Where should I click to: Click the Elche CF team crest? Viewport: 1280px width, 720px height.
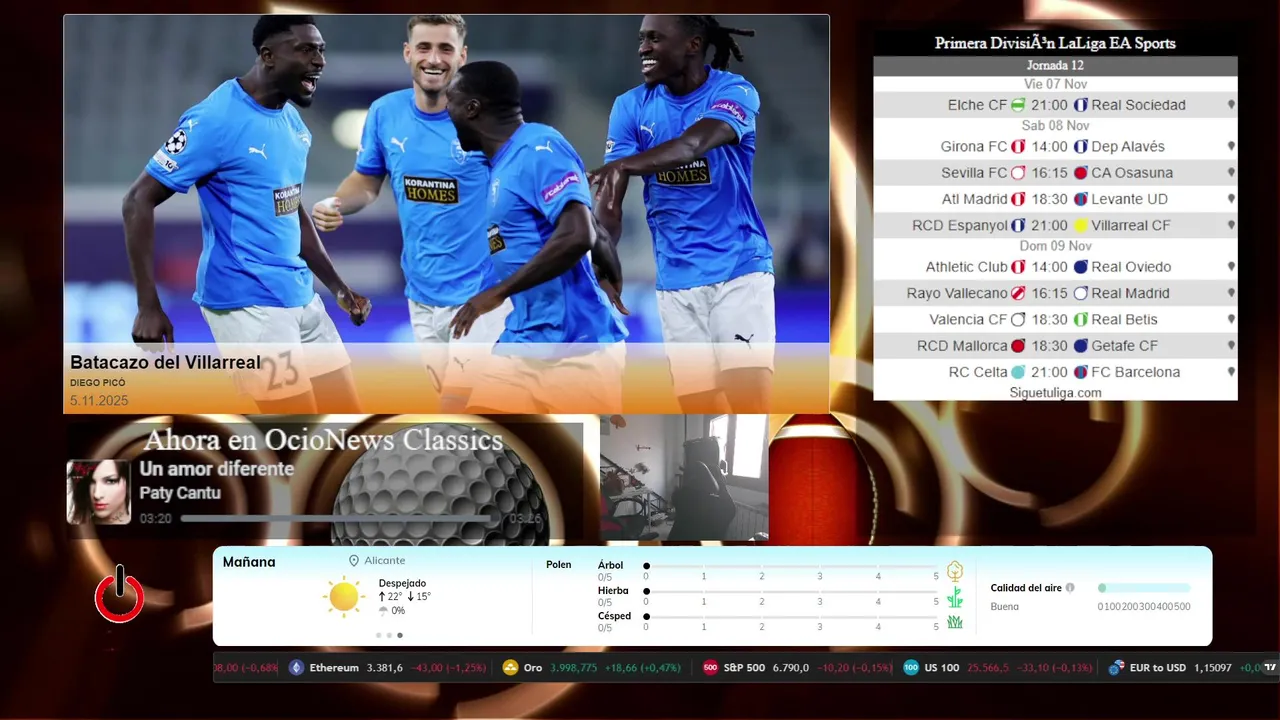coord(1018,105)
